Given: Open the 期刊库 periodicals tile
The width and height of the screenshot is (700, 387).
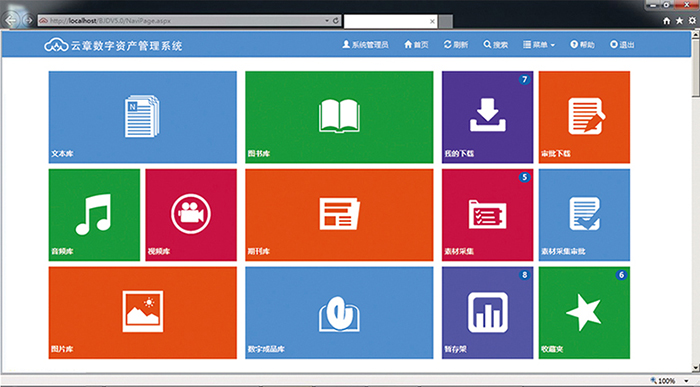Looking at the screenshot, I should click(339, 215).
